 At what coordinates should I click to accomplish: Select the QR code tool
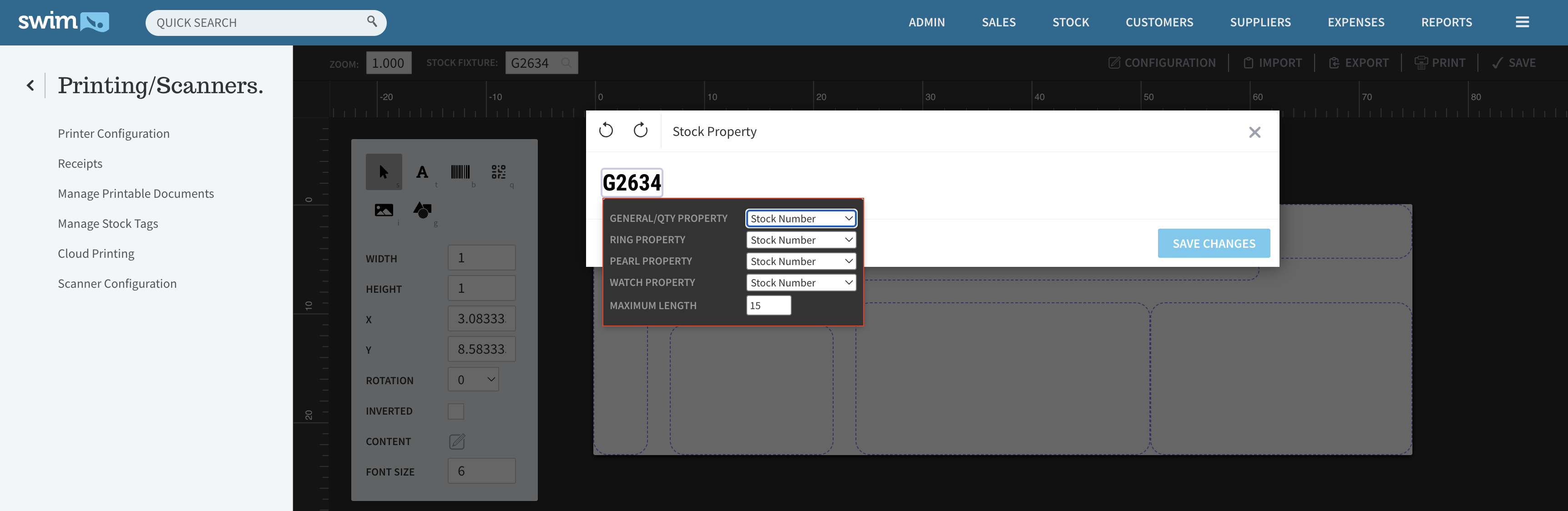(x=499, y=172)
